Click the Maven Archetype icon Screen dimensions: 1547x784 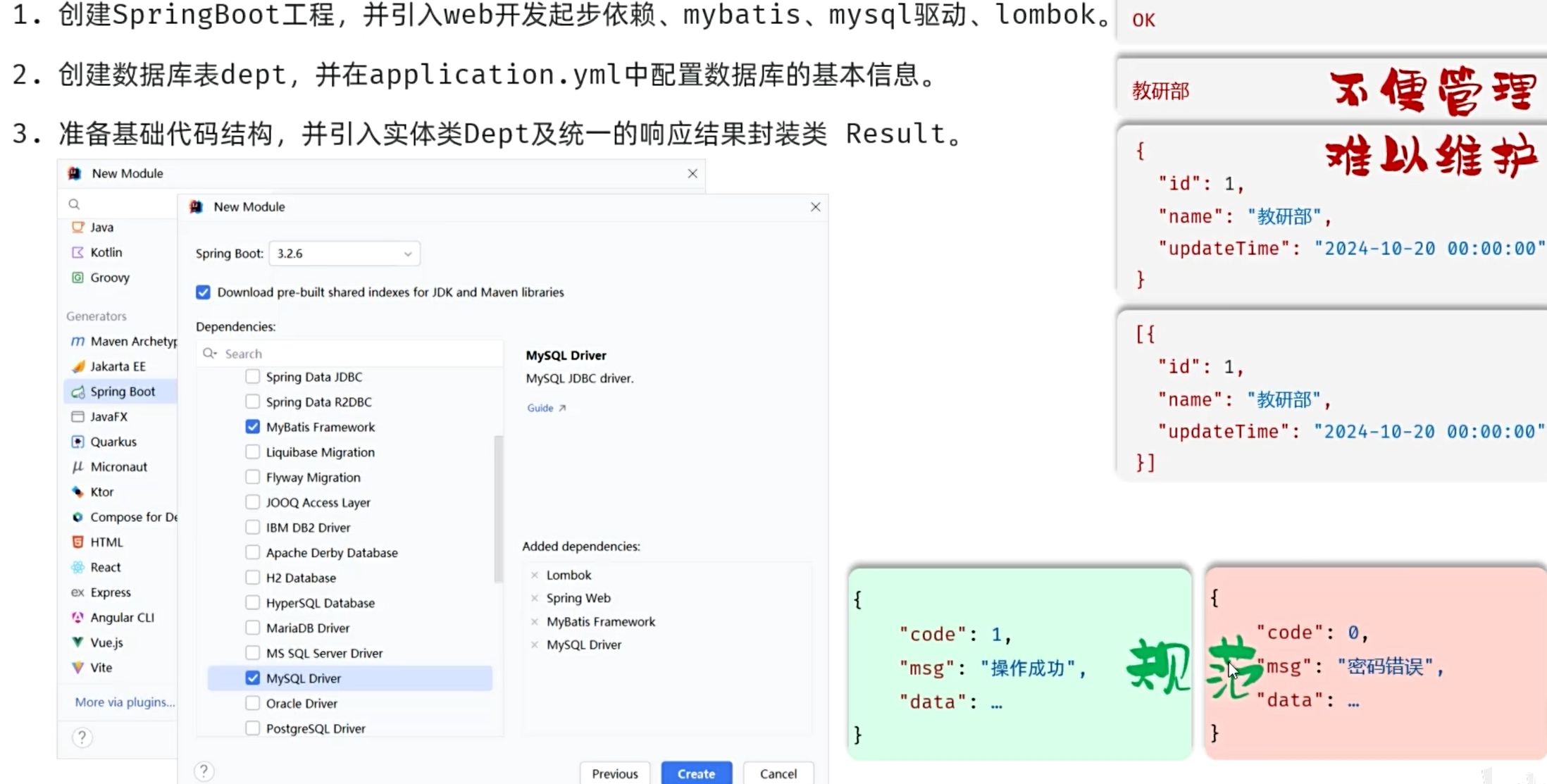click(77, 341)
